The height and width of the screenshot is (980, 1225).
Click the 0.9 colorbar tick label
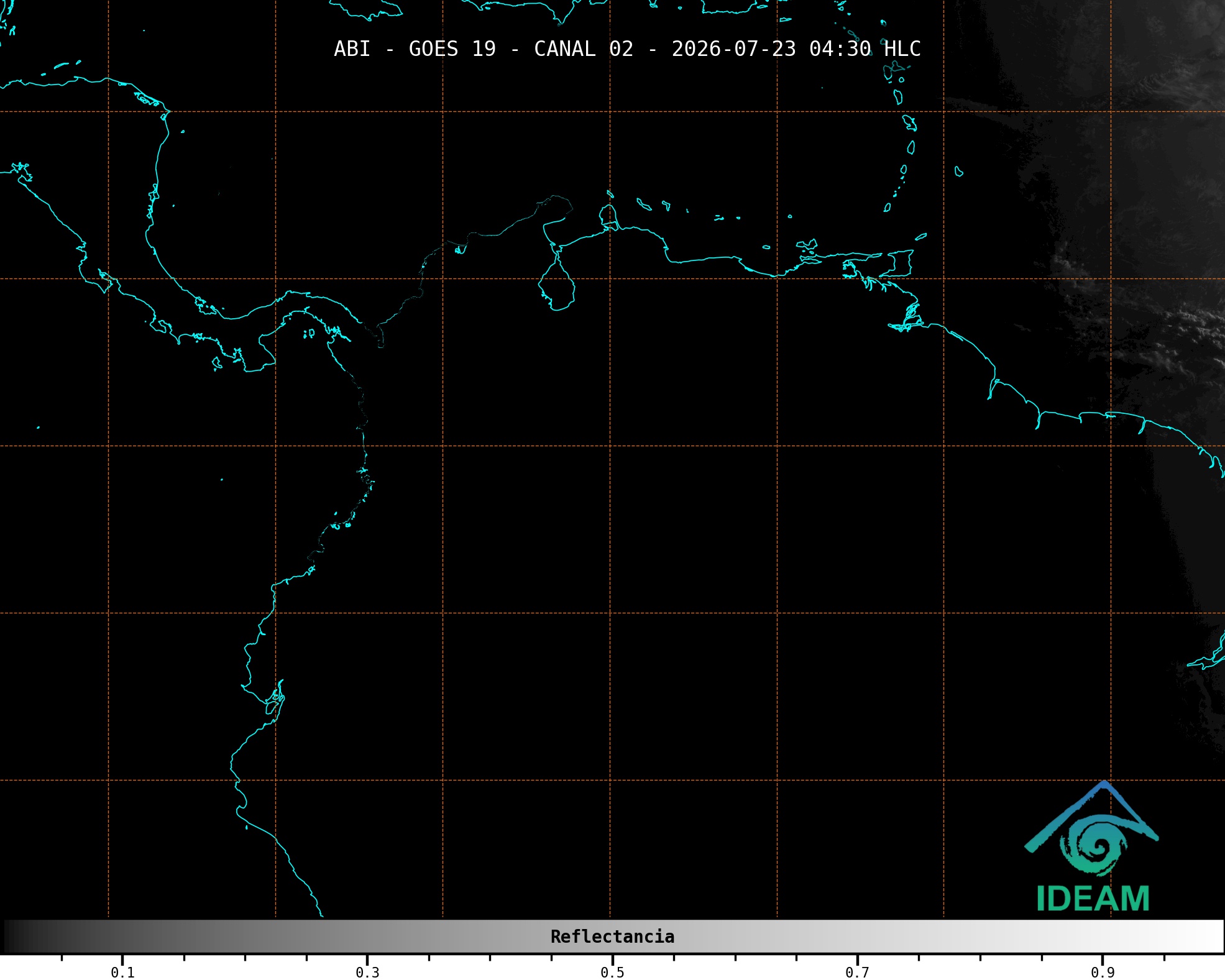1103,973
